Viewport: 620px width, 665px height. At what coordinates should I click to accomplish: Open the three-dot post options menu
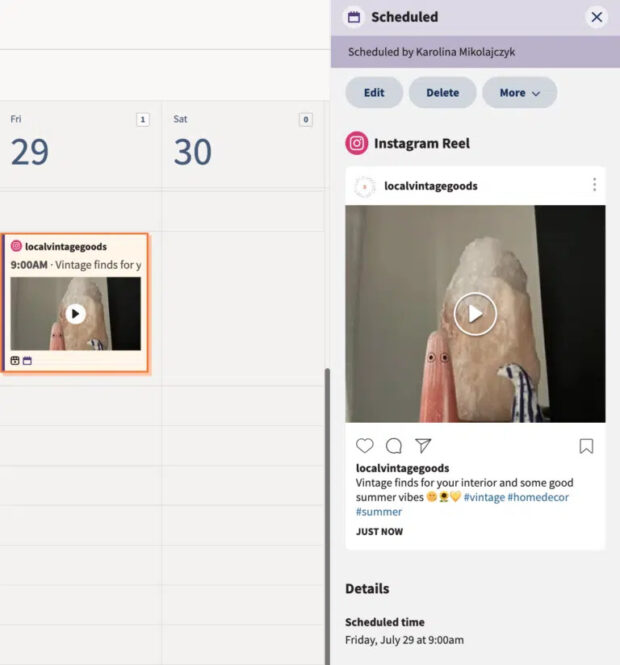(594, 185)
